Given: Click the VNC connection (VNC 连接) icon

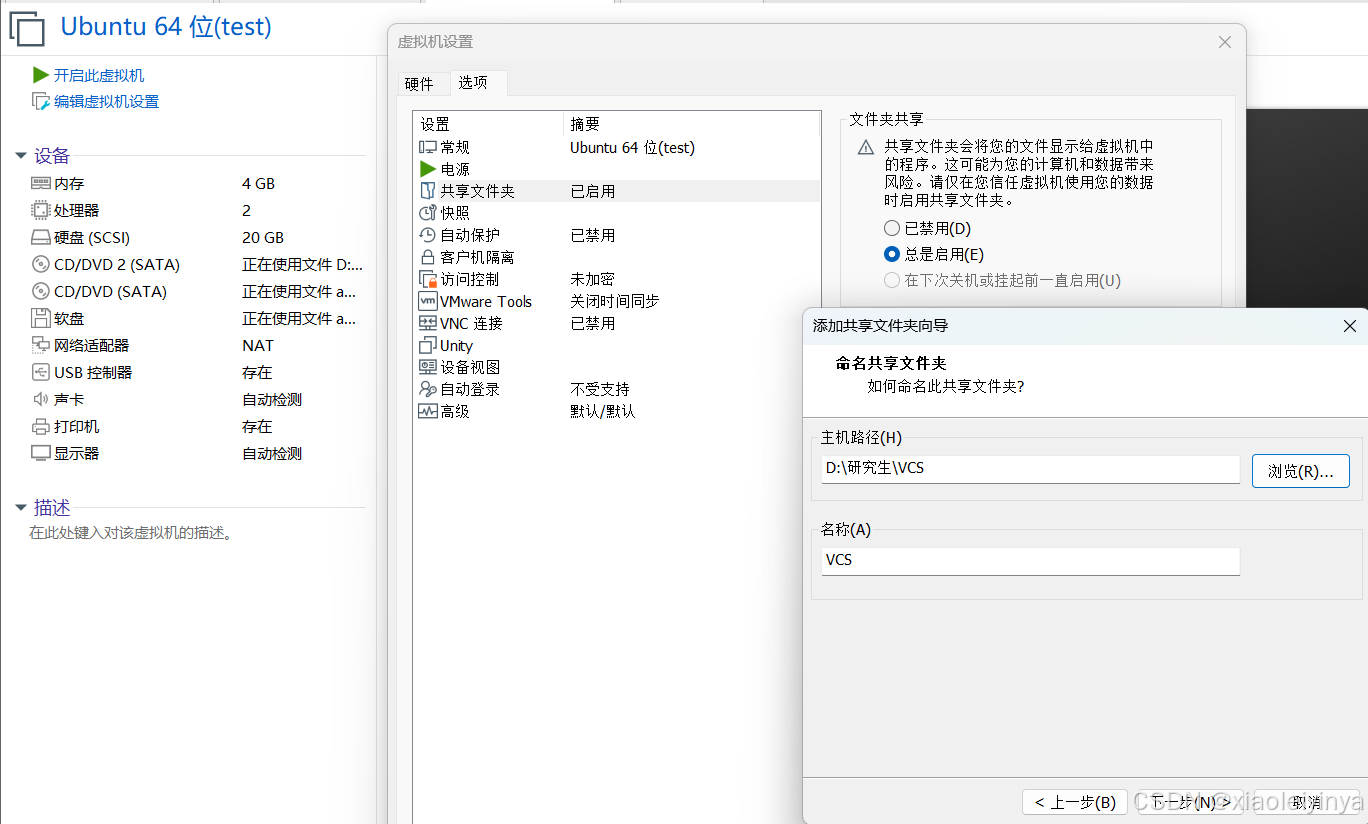Looking at the screenshot, I should [x=428, y=324].
